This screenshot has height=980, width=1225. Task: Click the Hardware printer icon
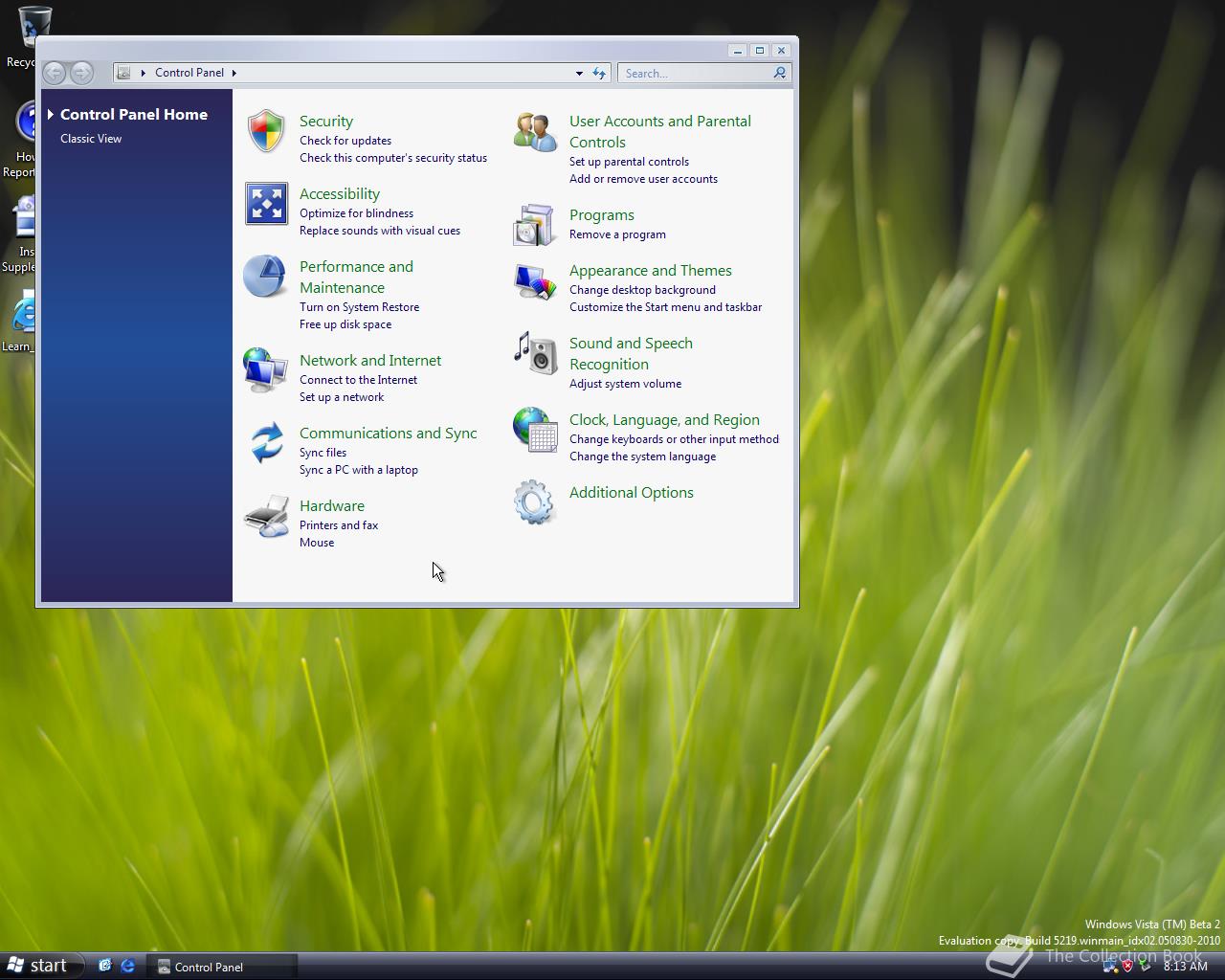pos(266,517)
